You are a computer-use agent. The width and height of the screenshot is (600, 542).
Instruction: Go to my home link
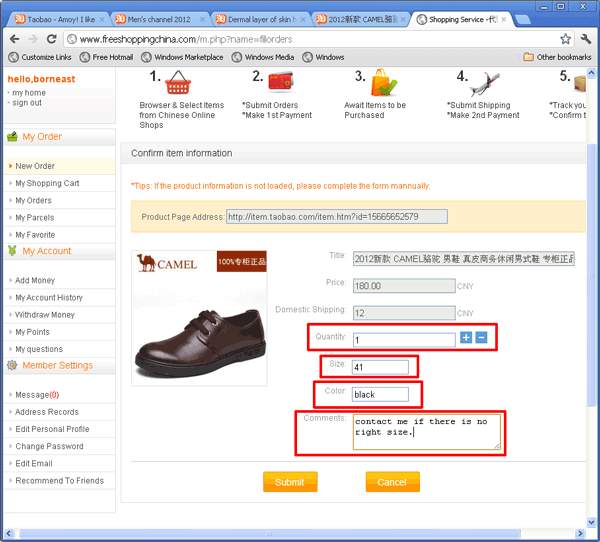(29, 93)
